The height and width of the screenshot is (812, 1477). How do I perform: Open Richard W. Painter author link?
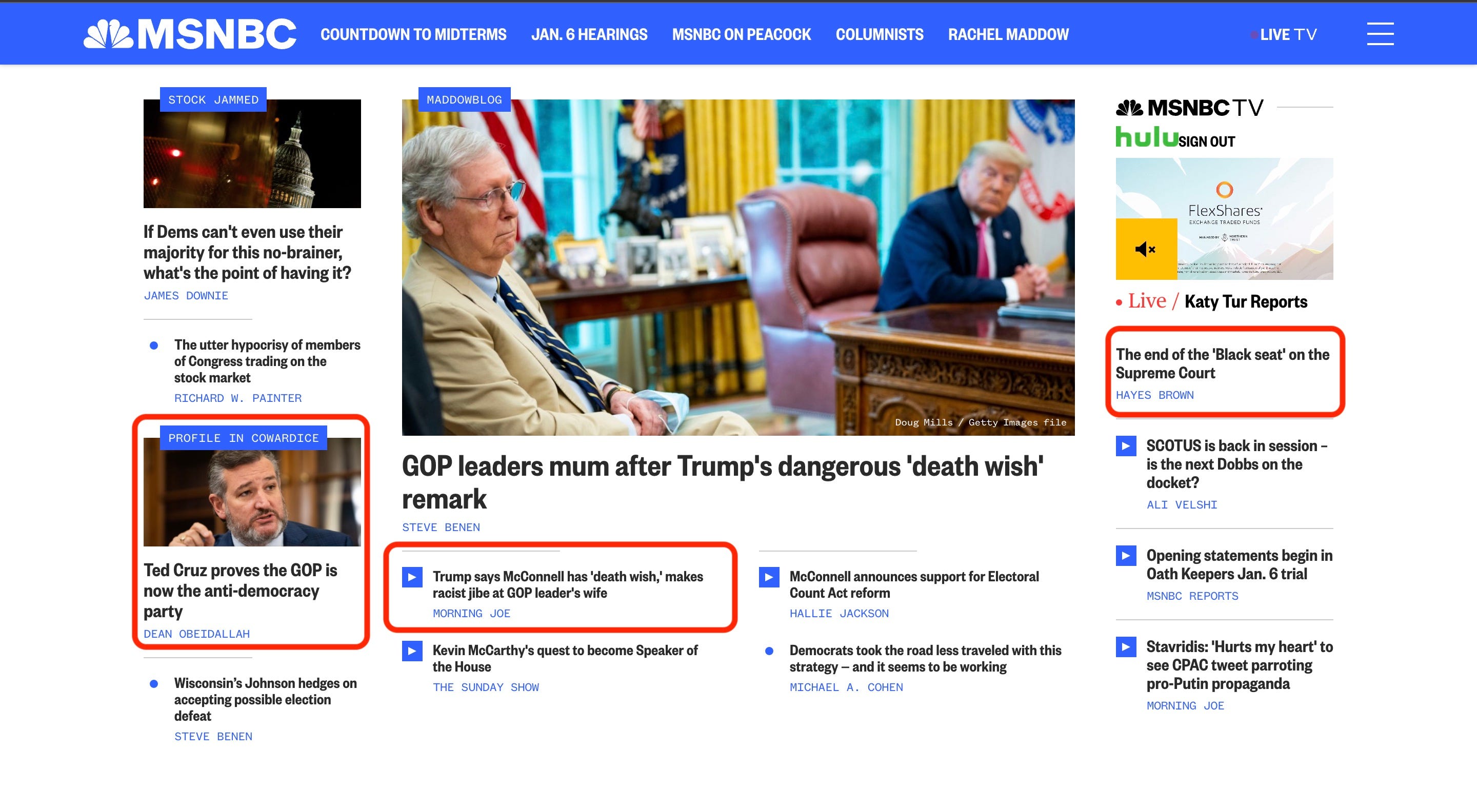tap(238, 398)
